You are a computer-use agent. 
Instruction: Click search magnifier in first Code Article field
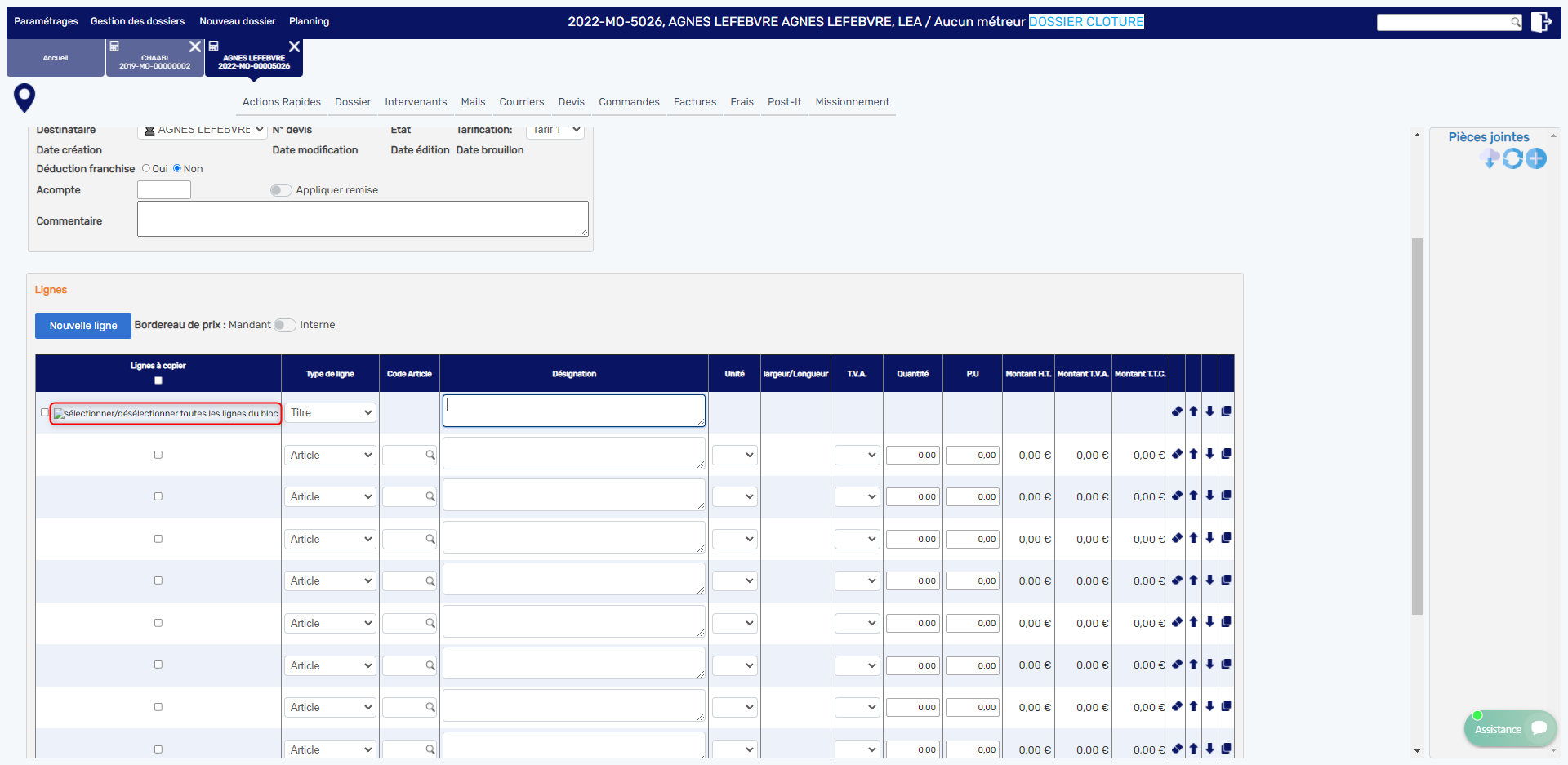[430, 456]
